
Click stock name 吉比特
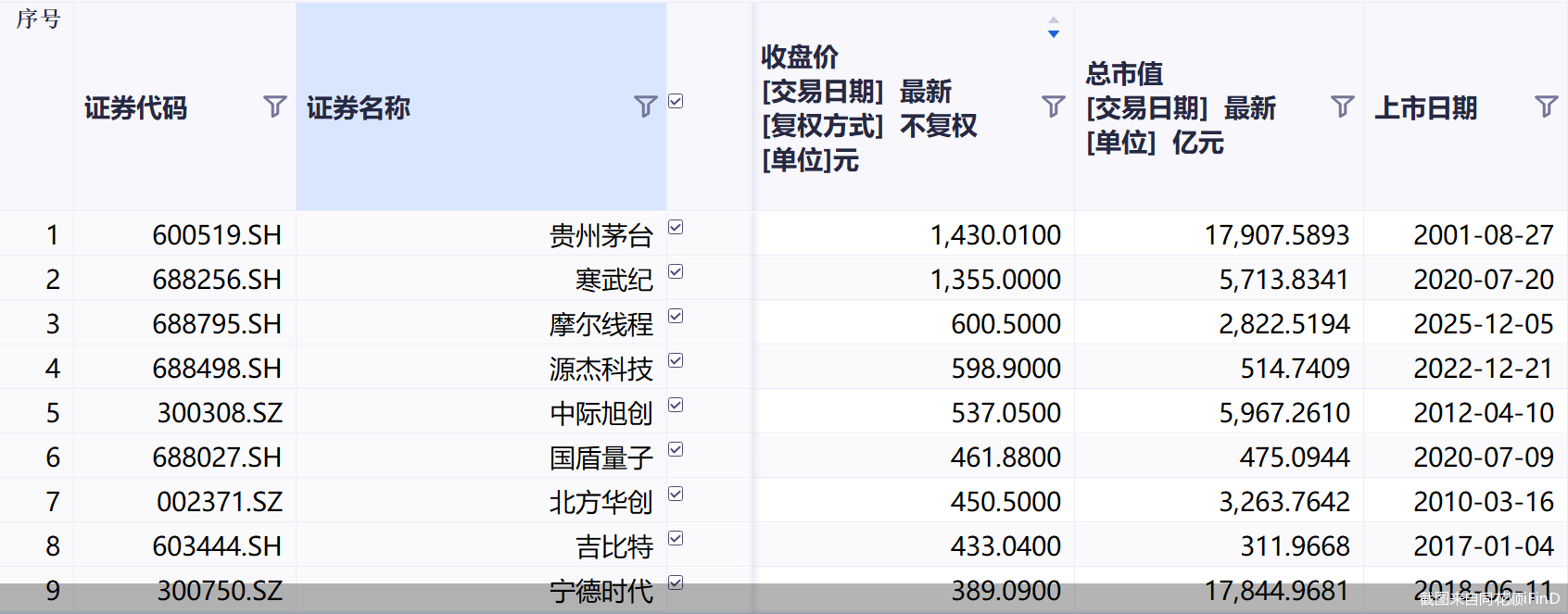point(614,546)
